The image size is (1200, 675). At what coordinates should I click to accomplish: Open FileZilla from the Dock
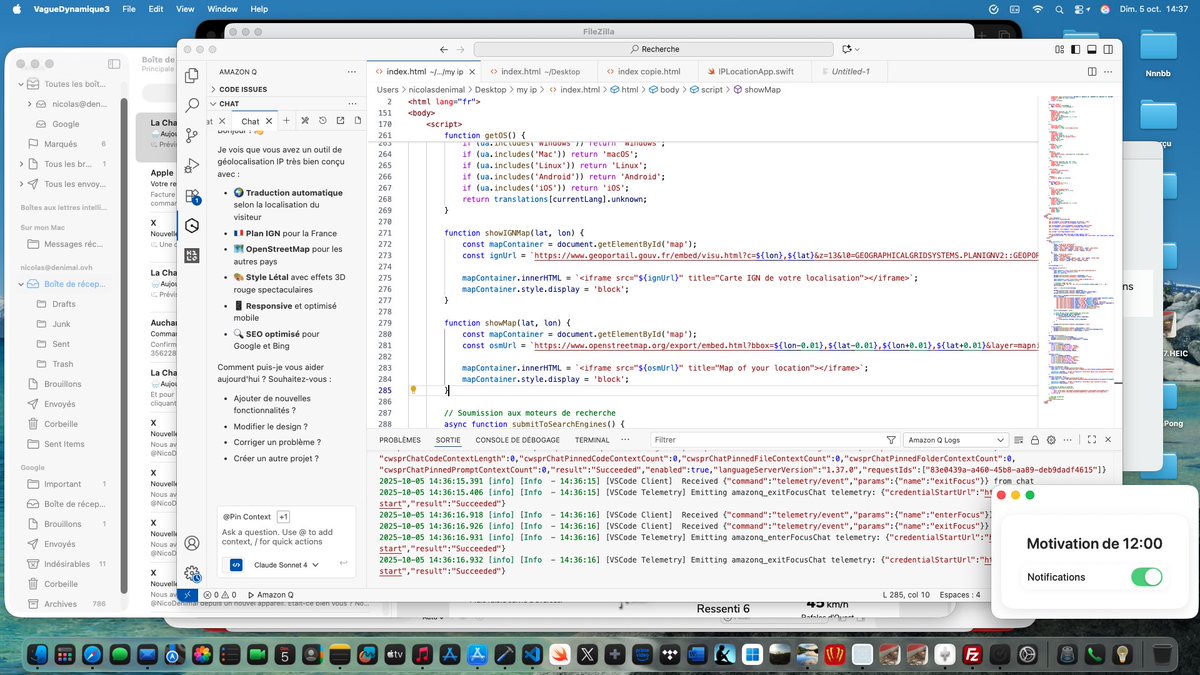[971, 654]
